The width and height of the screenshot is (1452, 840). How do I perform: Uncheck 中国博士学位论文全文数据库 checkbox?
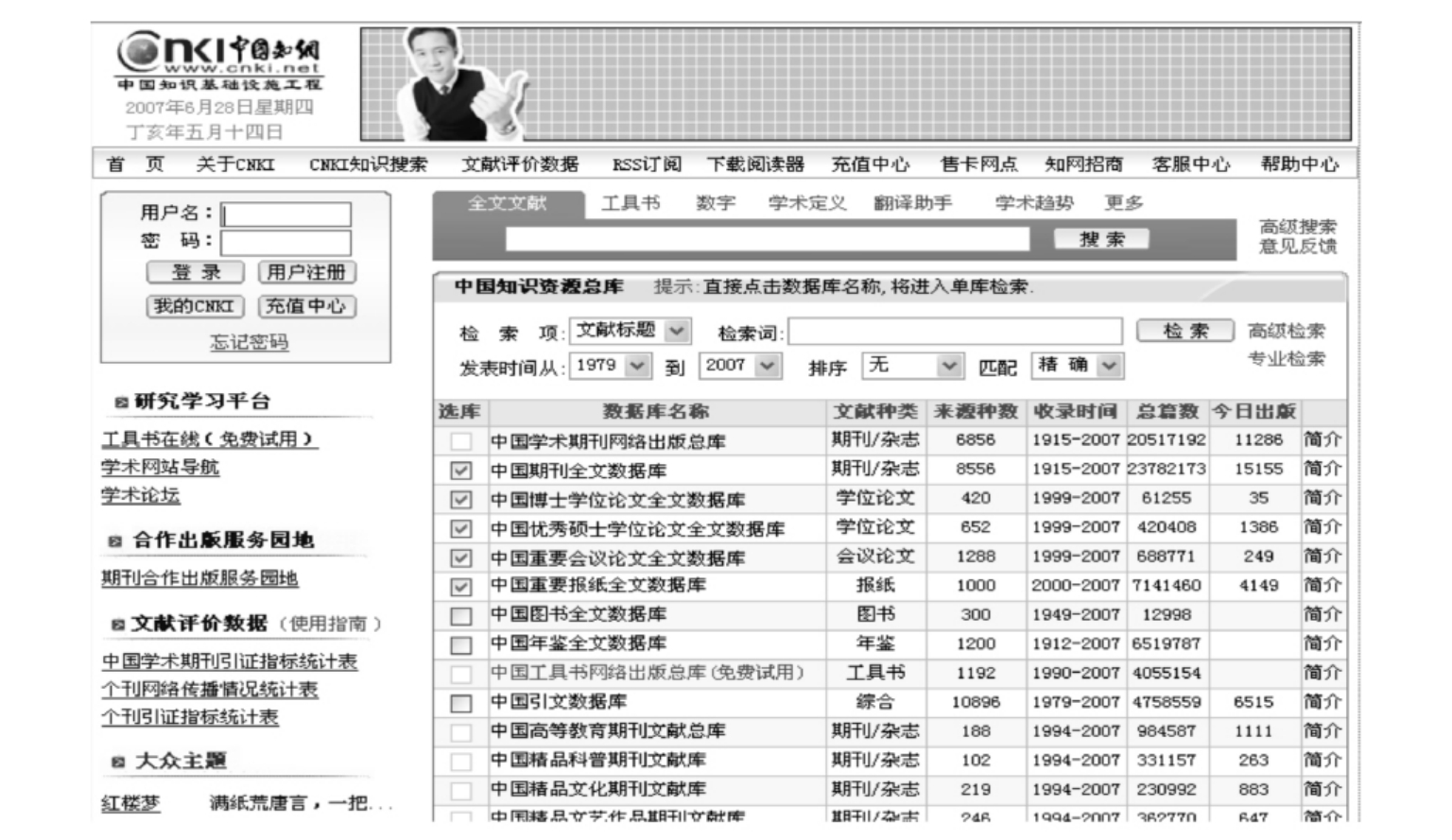(460, 500)
